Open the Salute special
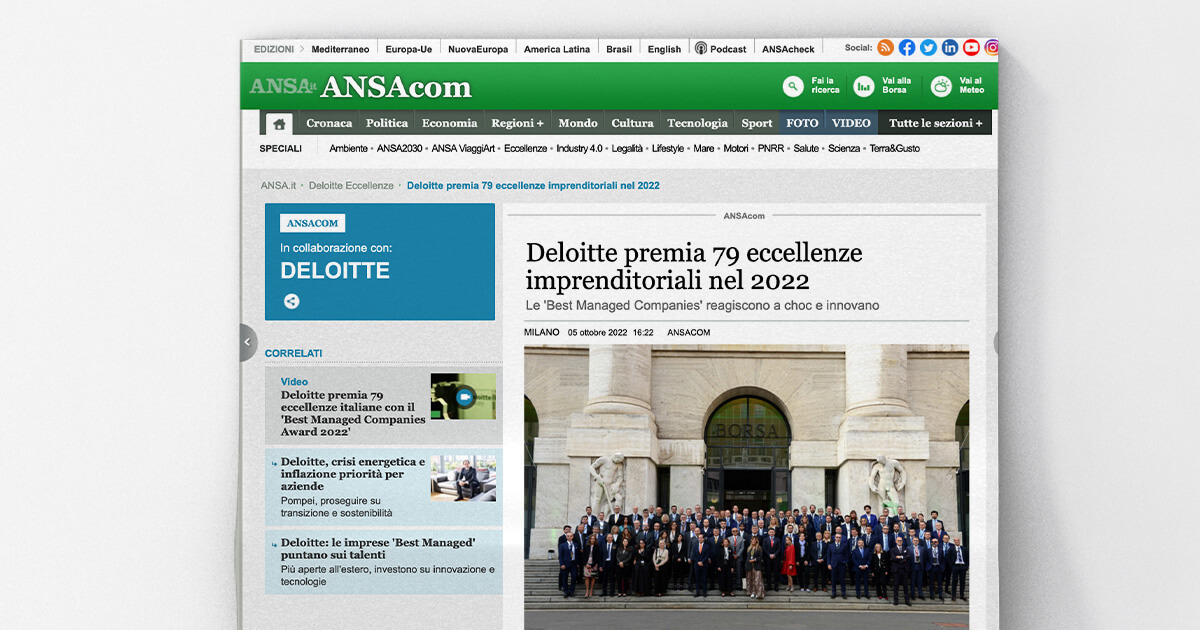The height and width of the screenshot is (630, 1200). (806, 148)
